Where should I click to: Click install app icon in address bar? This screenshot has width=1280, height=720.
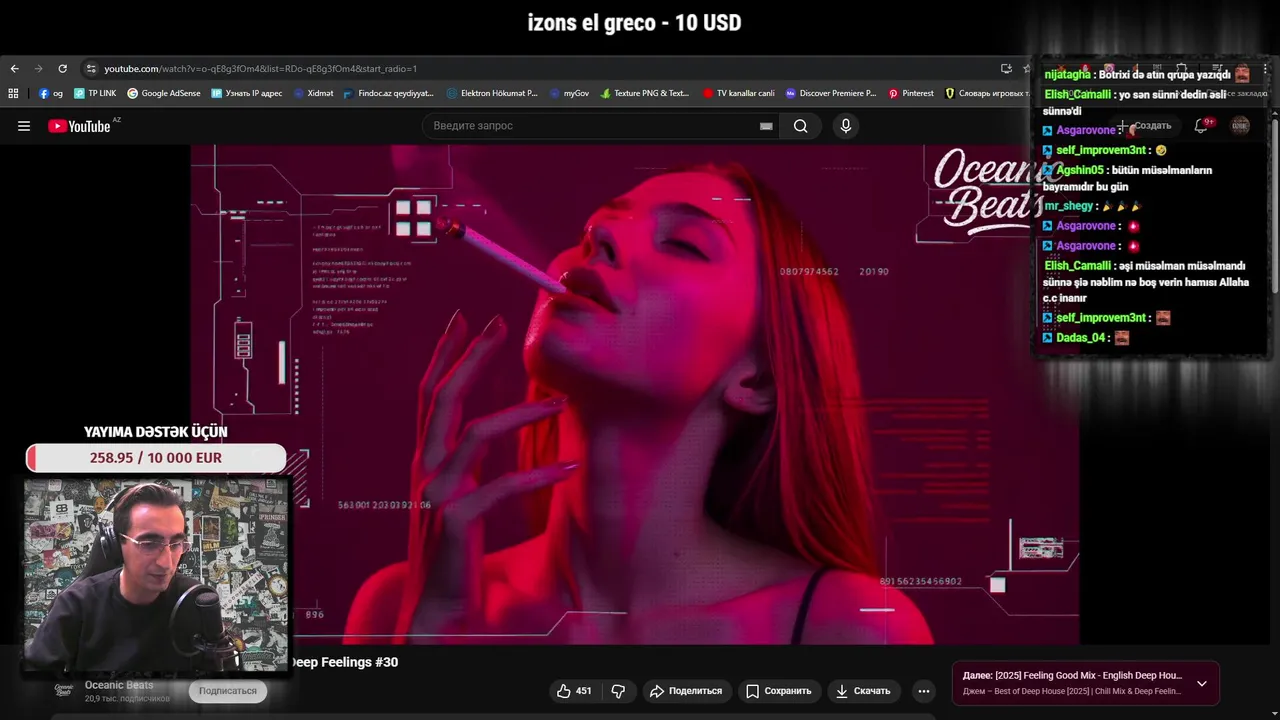tap(1006, 68)
